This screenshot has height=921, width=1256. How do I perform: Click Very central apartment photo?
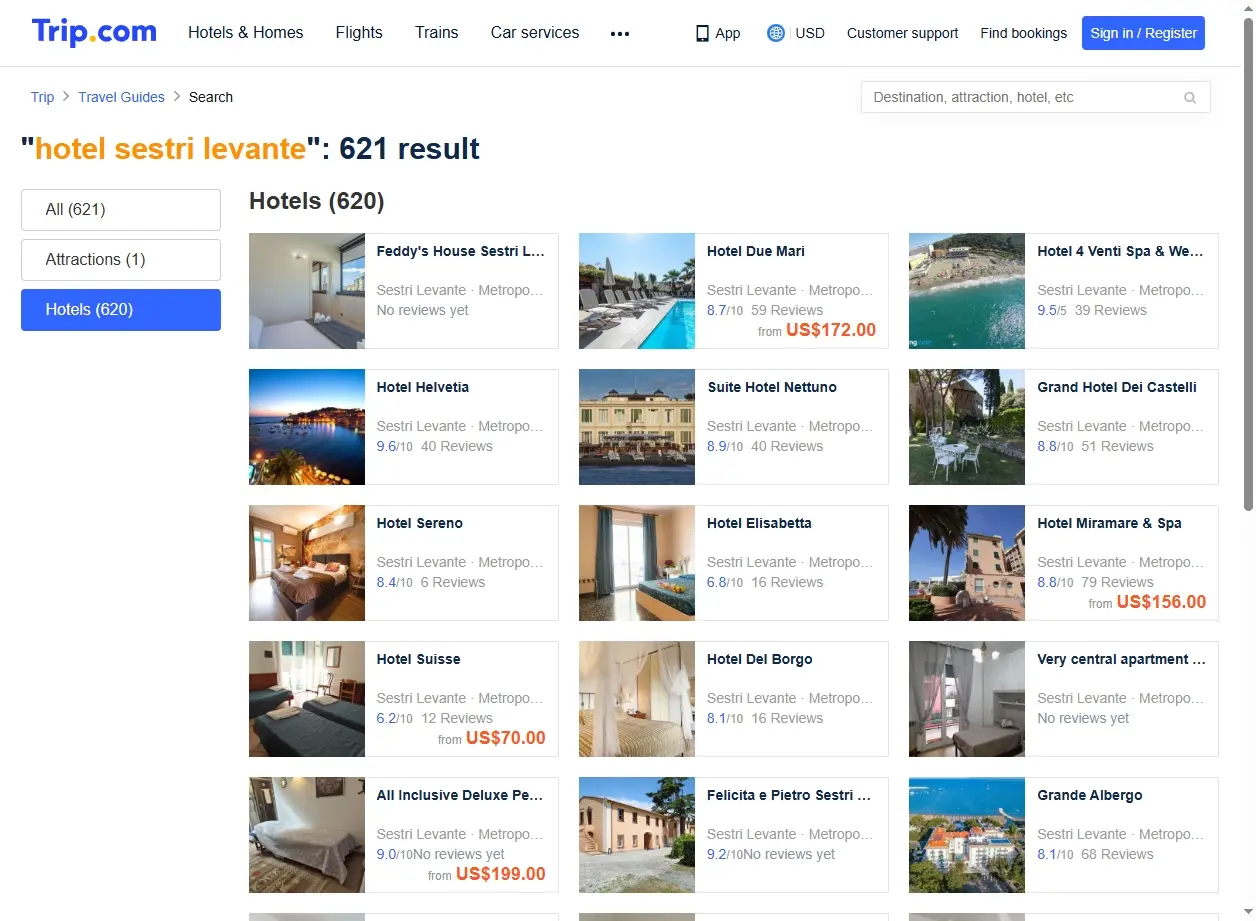tap(967, 699)
